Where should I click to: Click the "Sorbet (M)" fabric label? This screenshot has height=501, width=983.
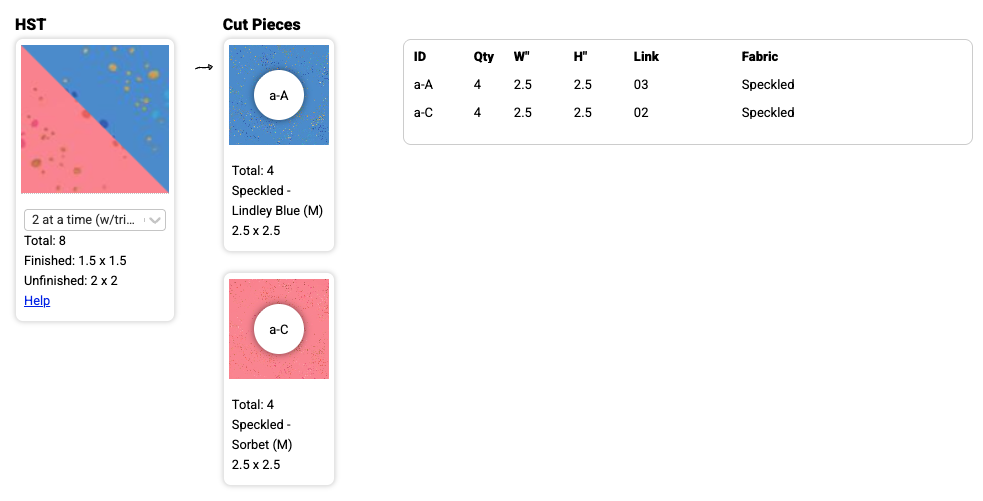[x=262, y=444]
